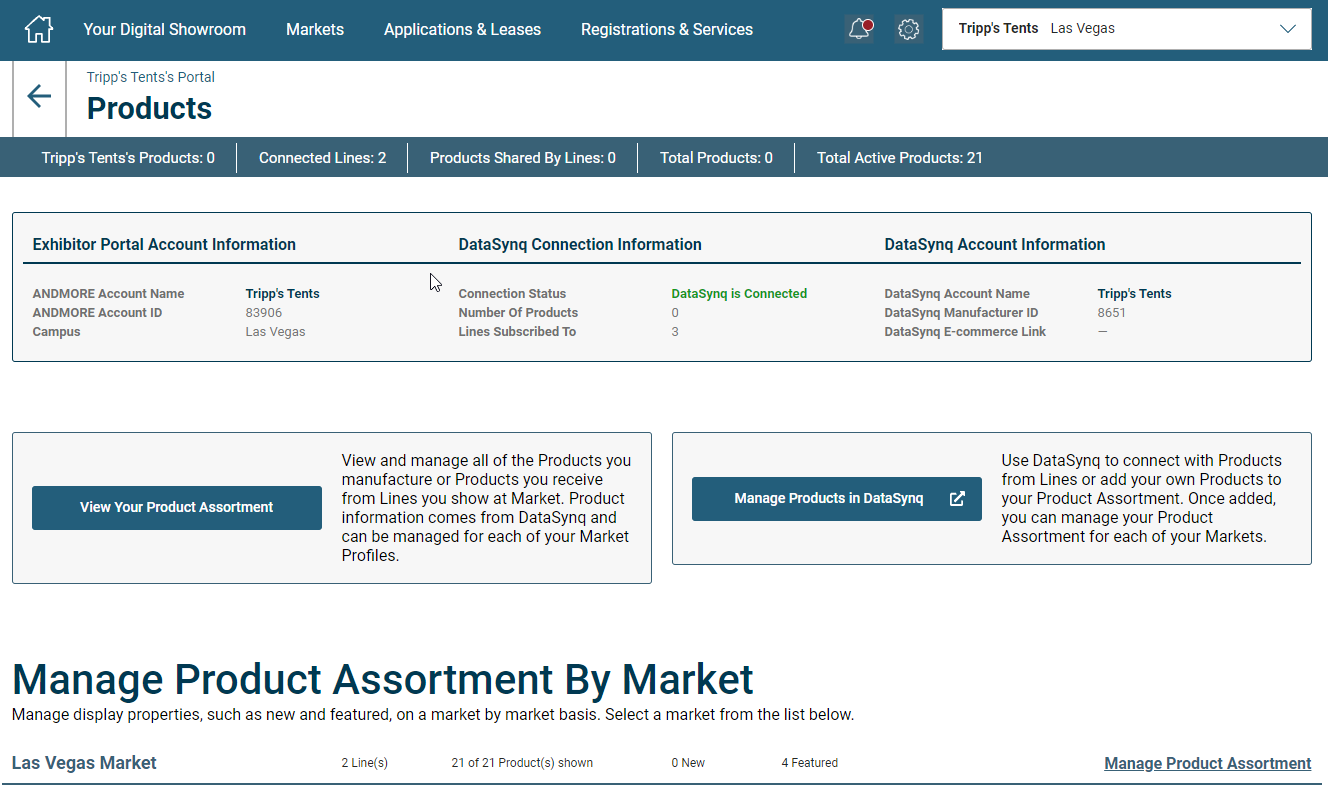The height and width of the screenshot is (805, 1328).
Task: Go to the home page icon
Action: [39, 29]
